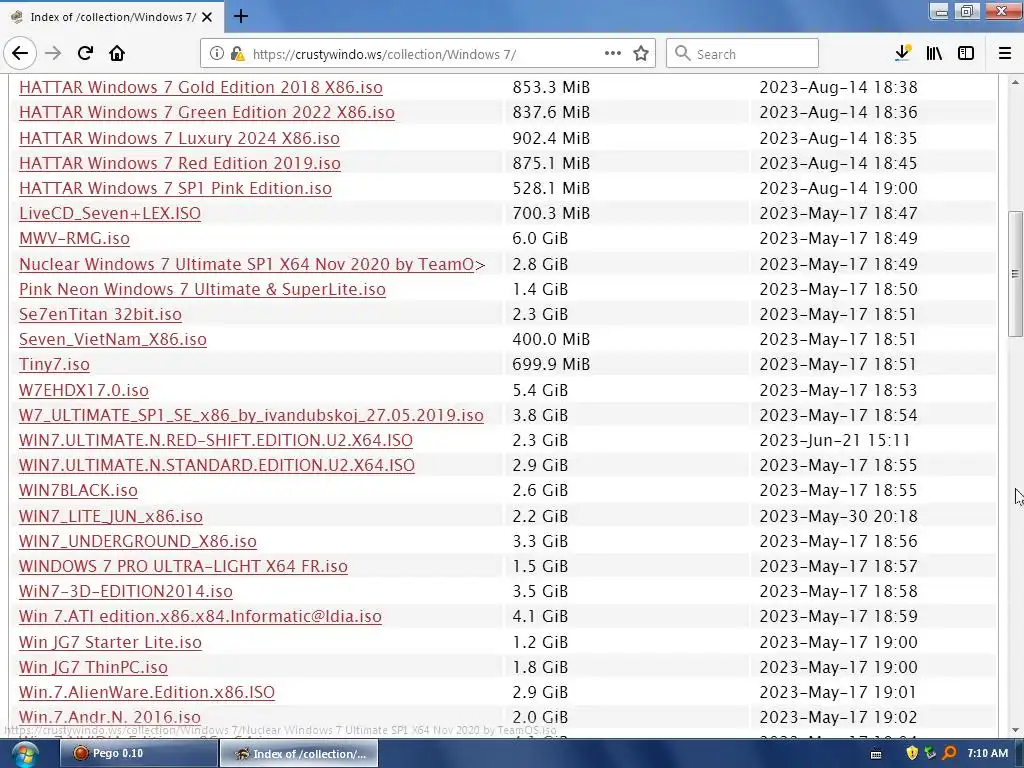Focus the Search box
1024x768 pixels.
[743, 54]
